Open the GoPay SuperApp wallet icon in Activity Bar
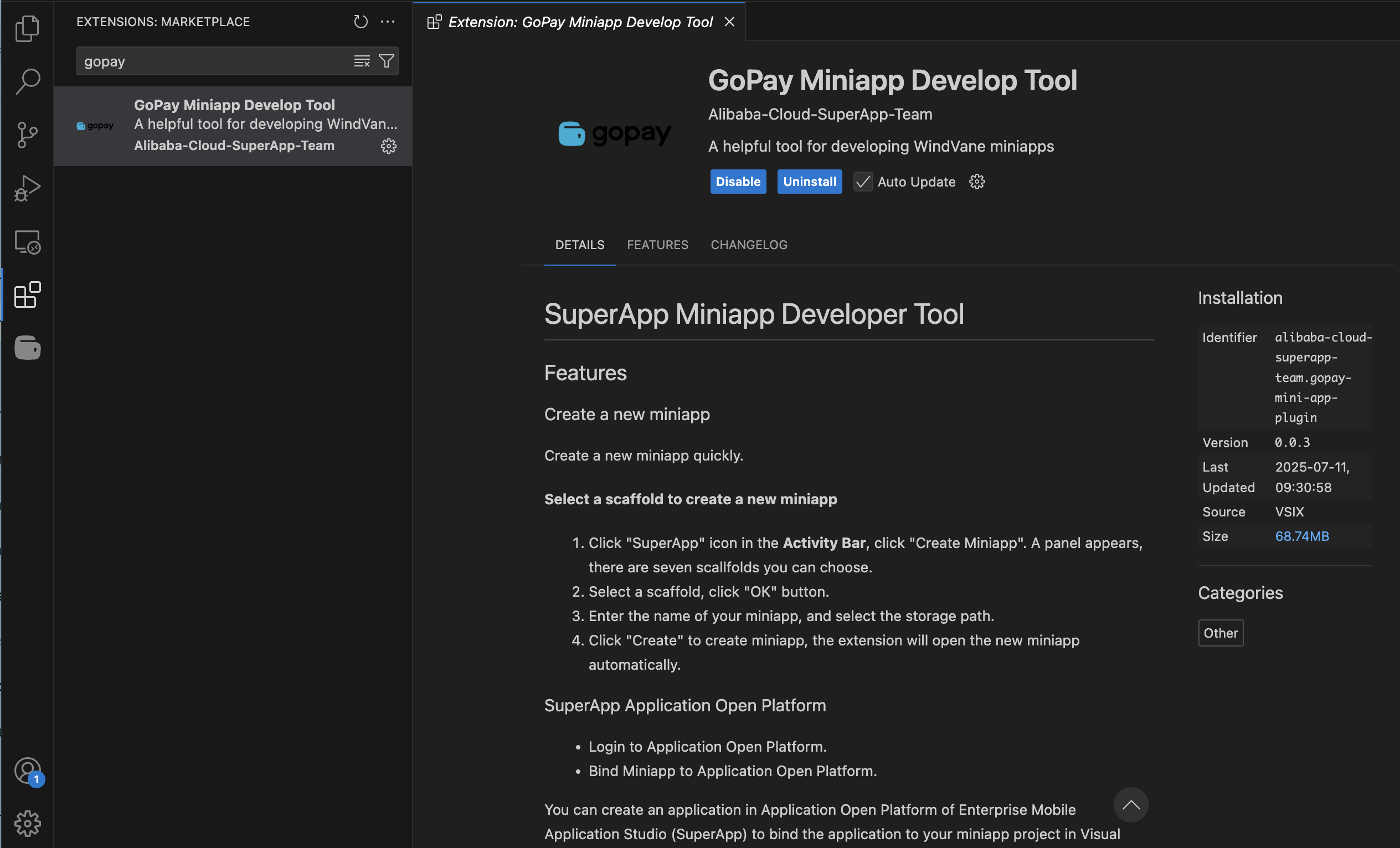 tap(27, 348)
